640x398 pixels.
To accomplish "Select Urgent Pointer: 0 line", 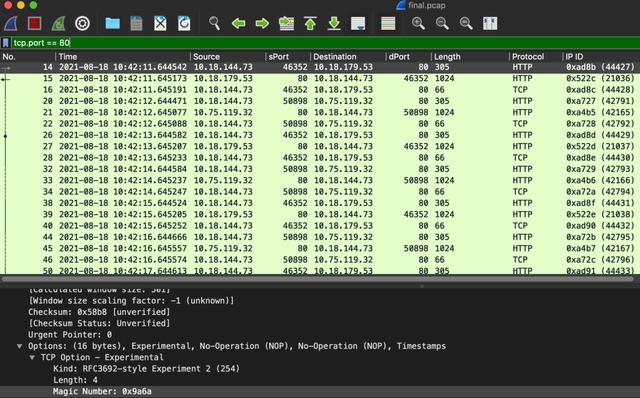I will pyautogui.click(x=70, y=335).
